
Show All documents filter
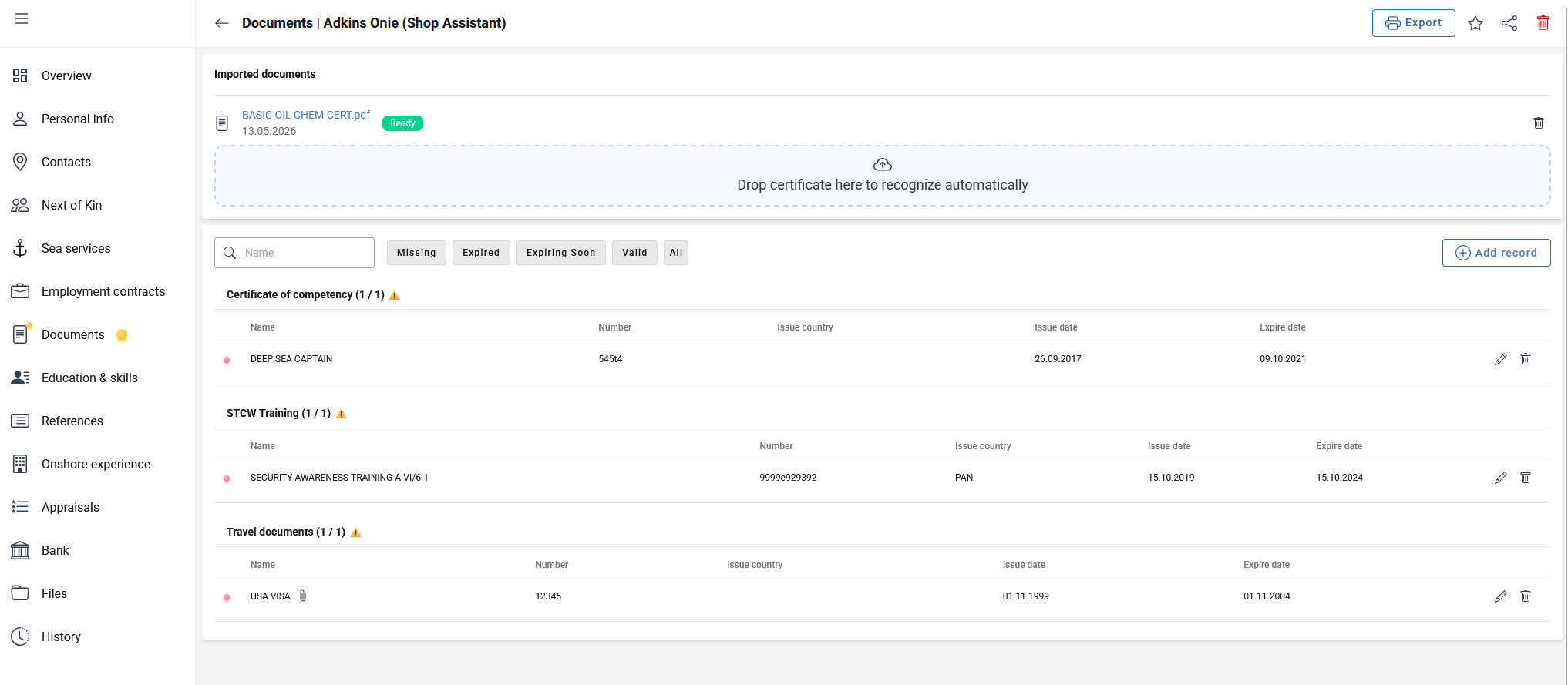click(676, 253)
